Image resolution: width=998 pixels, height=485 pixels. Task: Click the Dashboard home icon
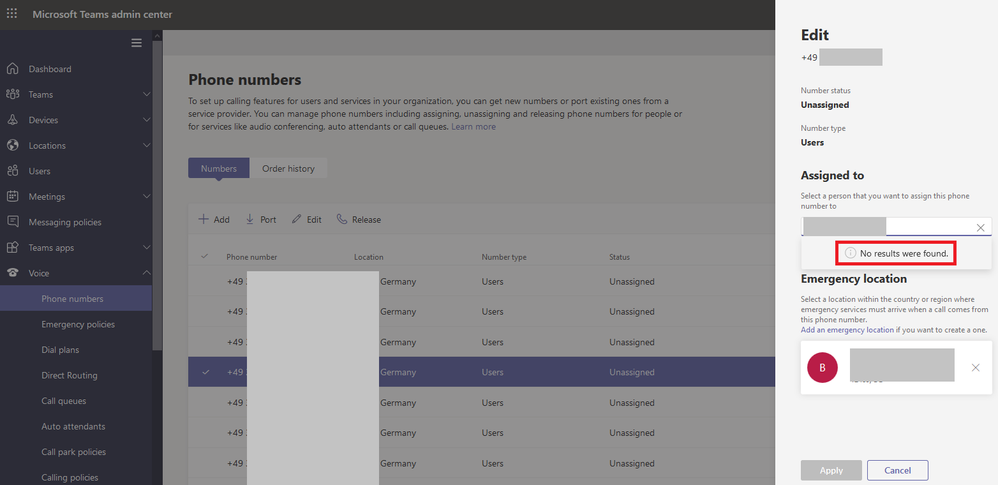click(12, 69)
